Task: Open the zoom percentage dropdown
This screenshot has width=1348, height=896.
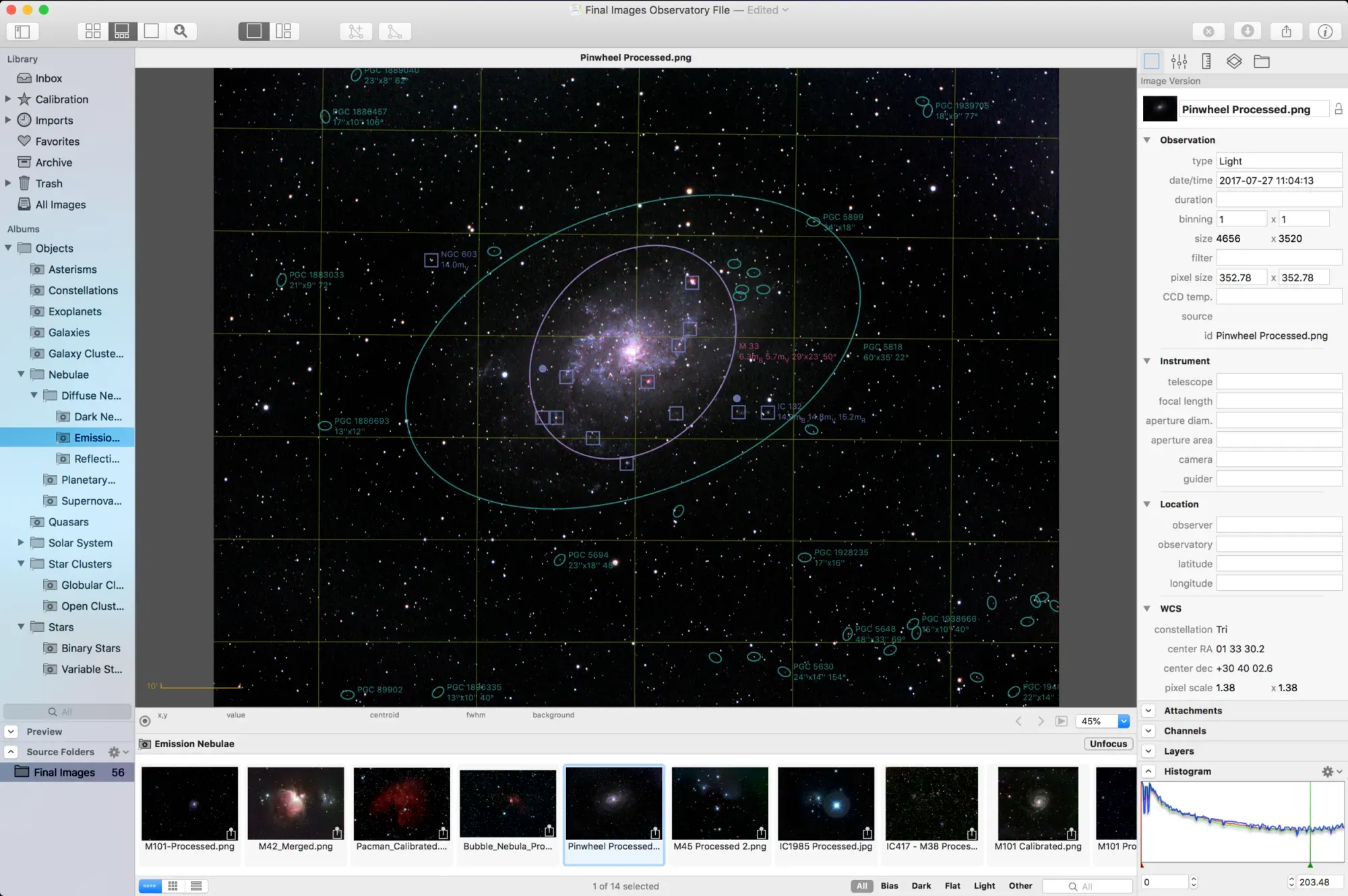Action: (1124, 721)
